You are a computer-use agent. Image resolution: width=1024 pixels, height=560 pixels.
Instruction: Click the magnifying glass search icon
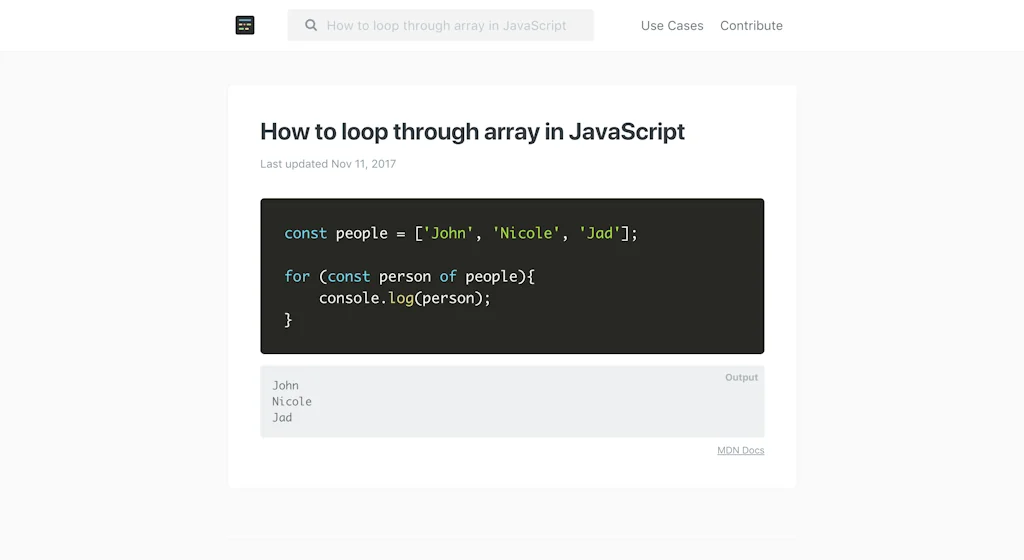[x=311, y=25]
